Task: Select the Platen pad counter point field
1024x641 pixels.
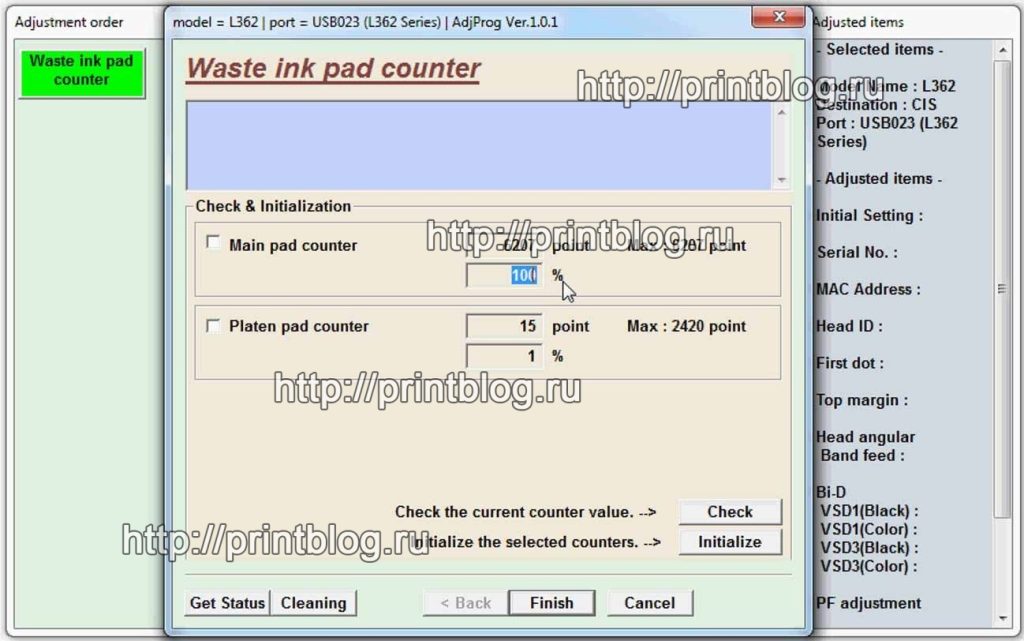Action: point(504,326)
